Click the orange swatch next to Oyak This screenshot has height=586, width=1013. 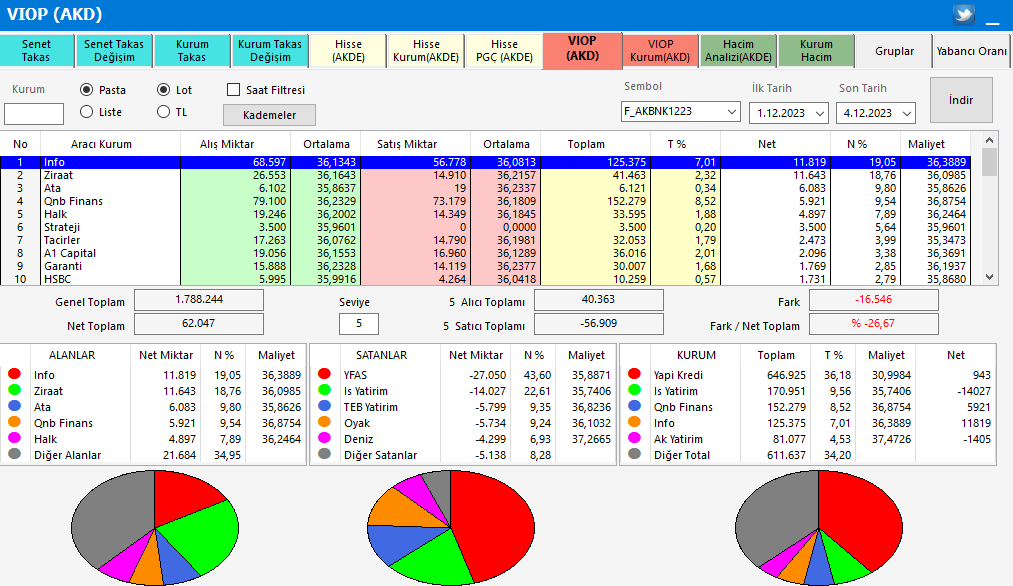pyautogui.click(x=324, y=422)
